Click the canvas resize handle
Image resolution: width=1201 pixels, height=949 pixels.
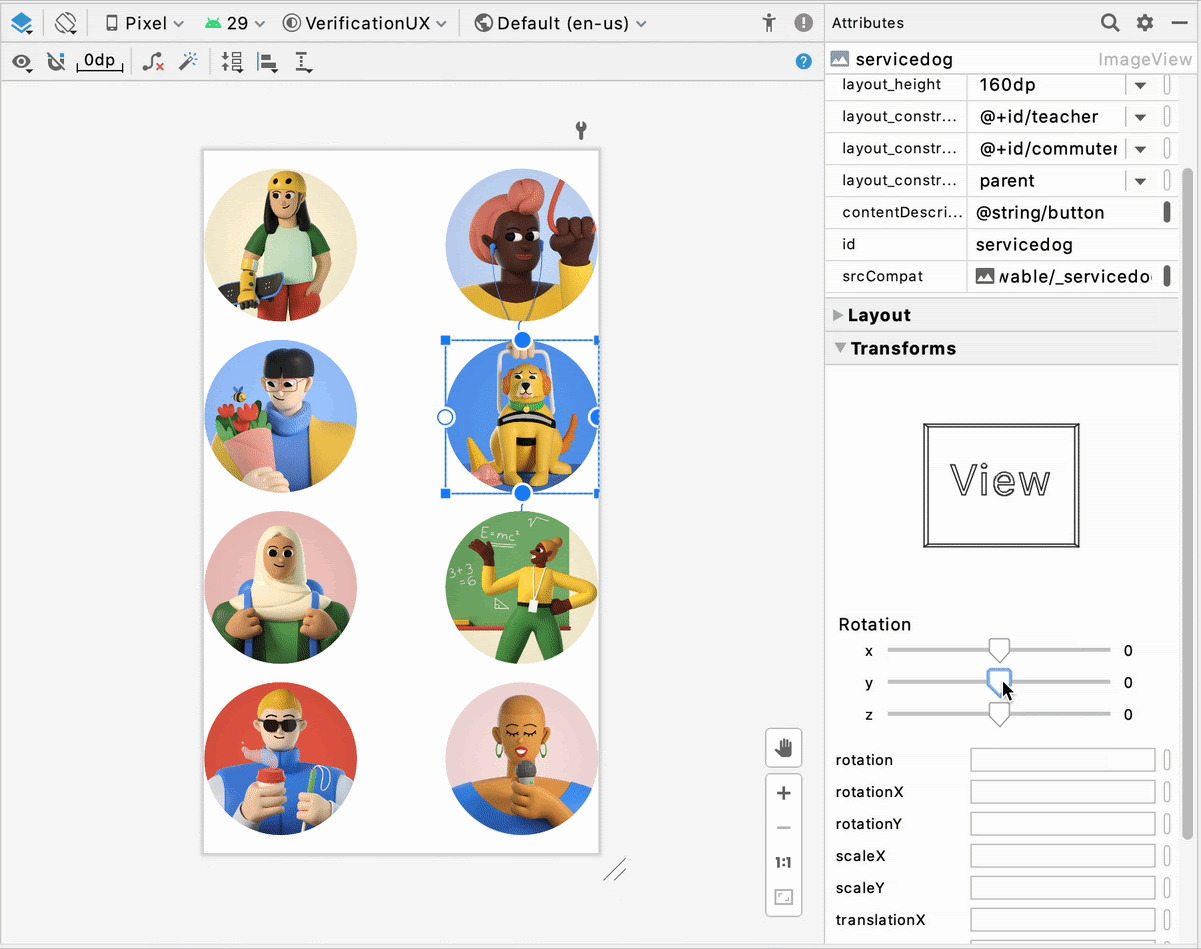tap(615, 869)
